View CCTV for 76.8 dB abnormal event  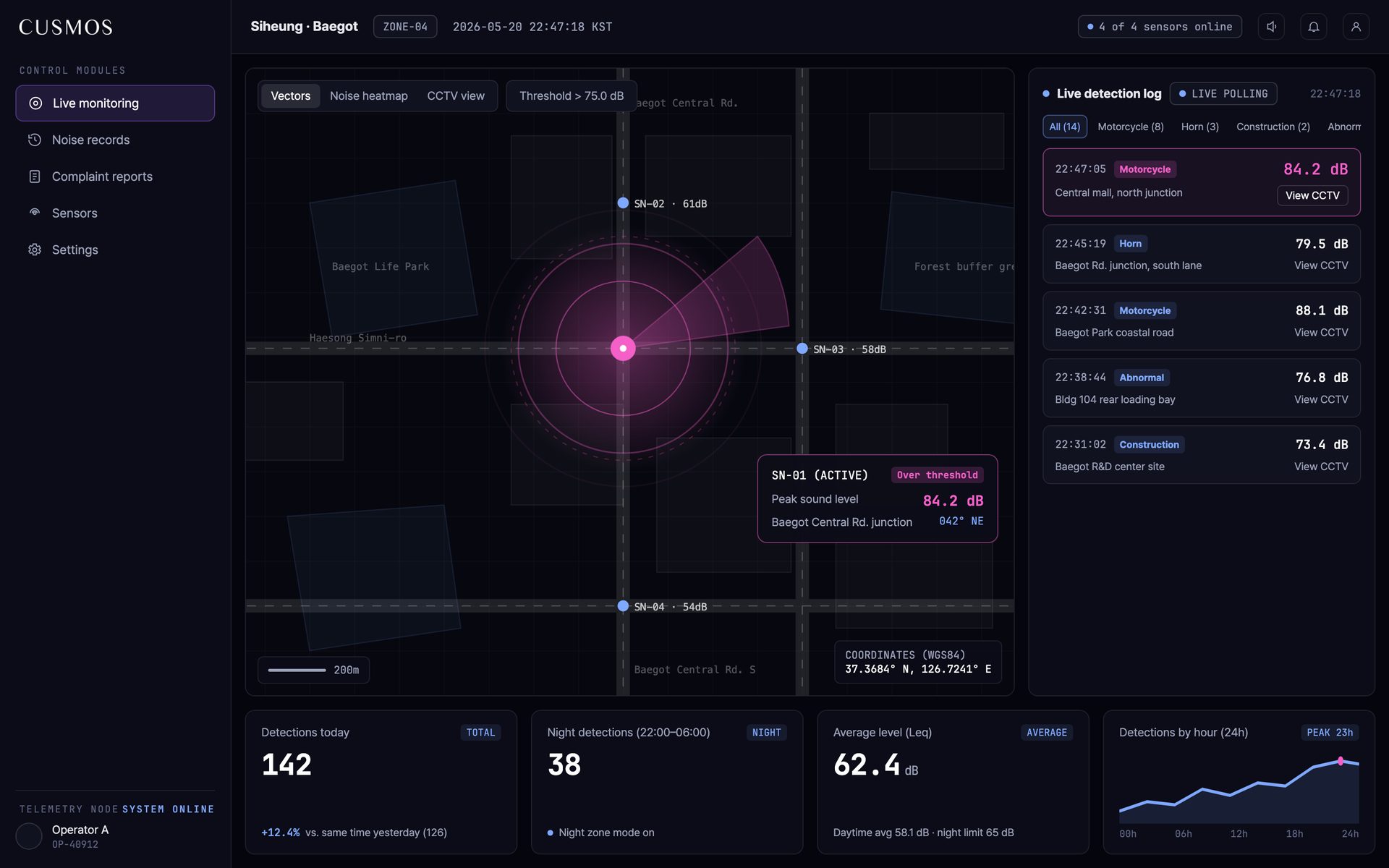(1321, 399)
